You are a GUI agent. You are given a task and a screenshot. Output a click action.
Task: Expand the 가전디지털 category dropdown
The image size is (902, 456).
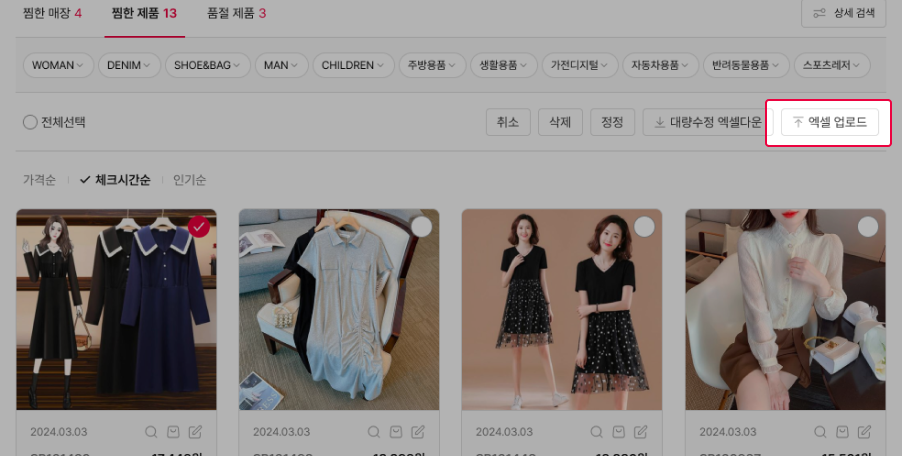580,65
